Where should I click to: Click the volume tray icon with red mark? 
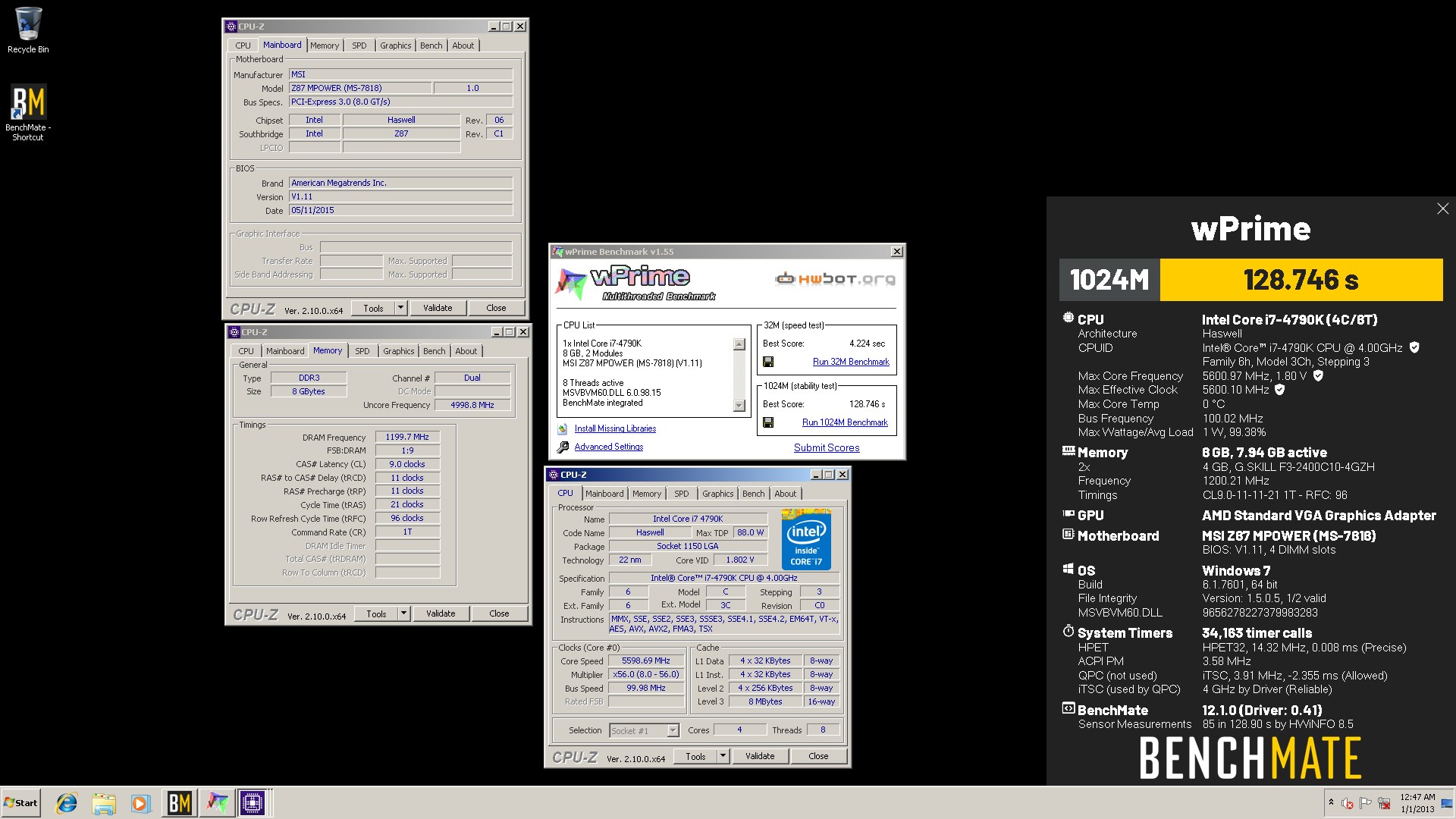(1348, 802)
